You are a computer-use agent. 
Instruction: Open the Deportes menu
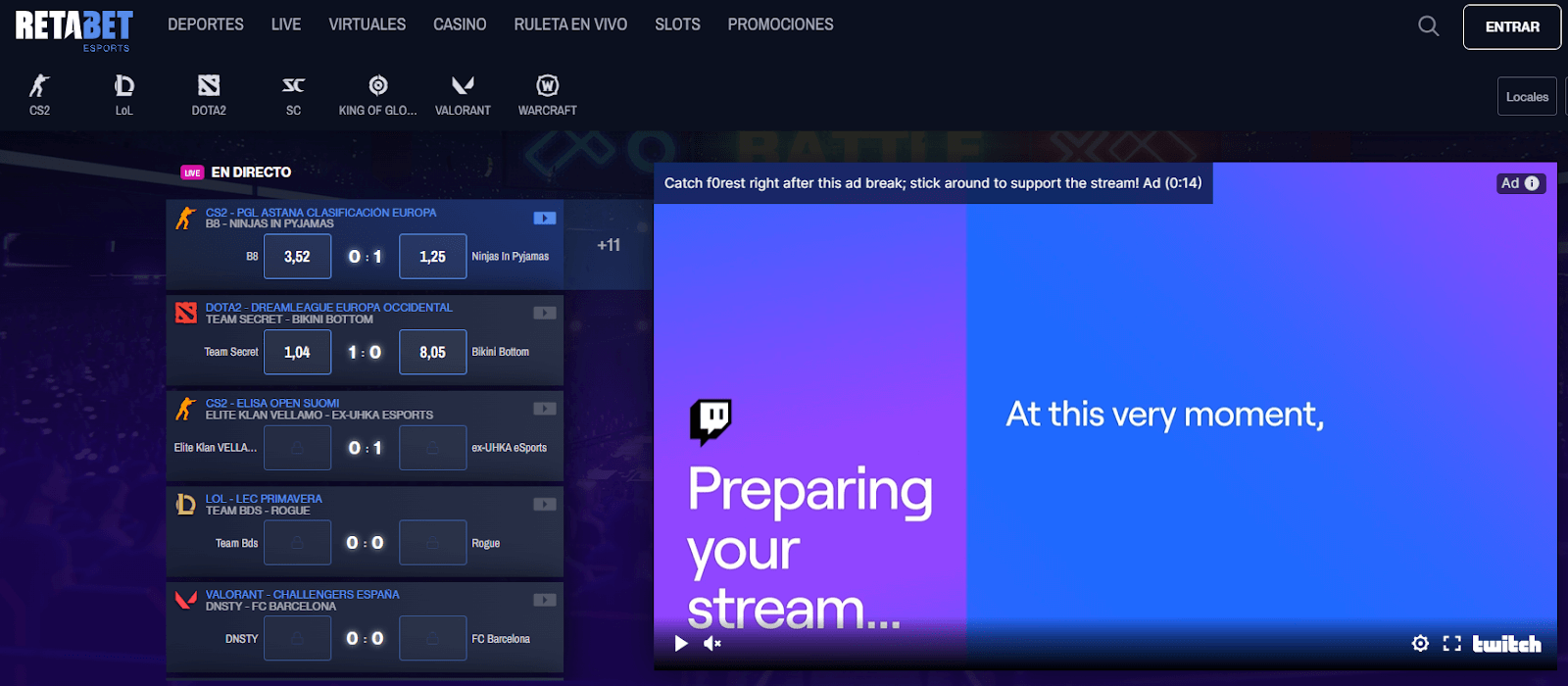click(x=206, y=24)
